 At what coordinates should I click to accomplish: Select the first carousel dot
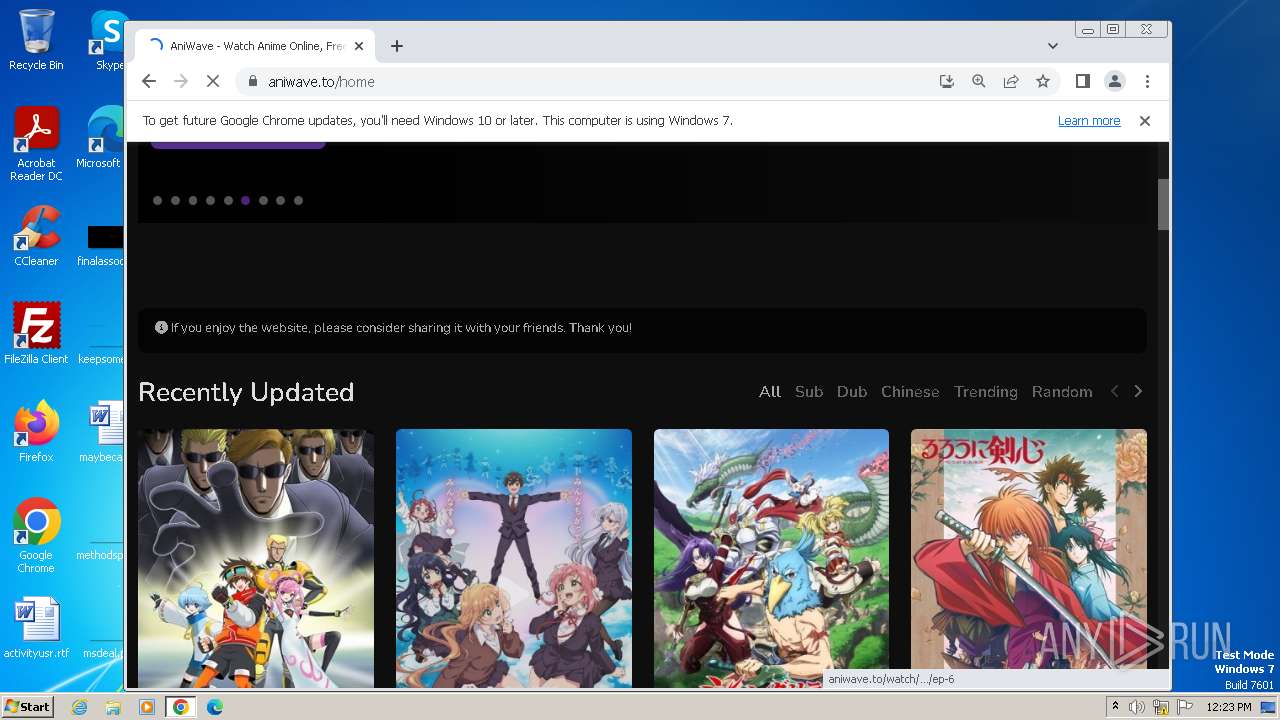click(157, 200)
